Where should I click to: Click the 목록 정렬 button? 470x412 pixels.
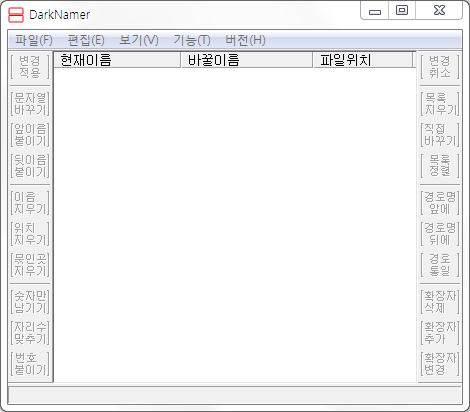point(440,166)
